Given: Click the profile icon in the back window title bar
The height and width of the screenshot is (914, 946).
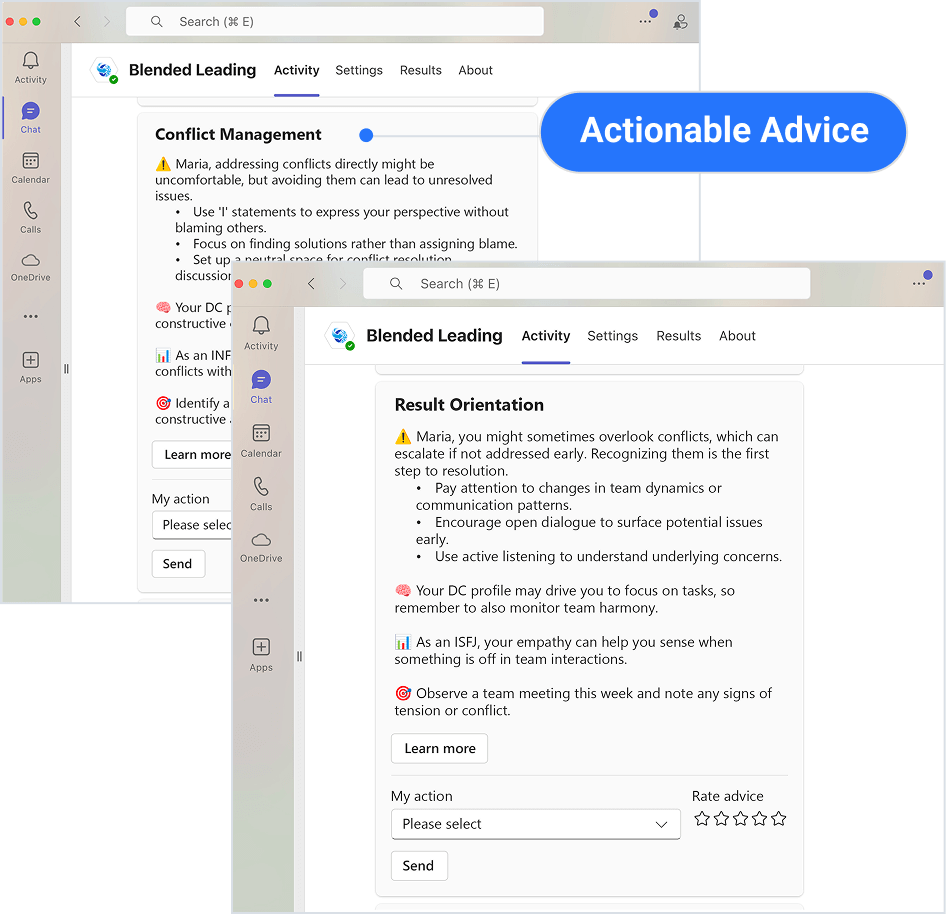Looking at the screenshot, I should 681,22.
